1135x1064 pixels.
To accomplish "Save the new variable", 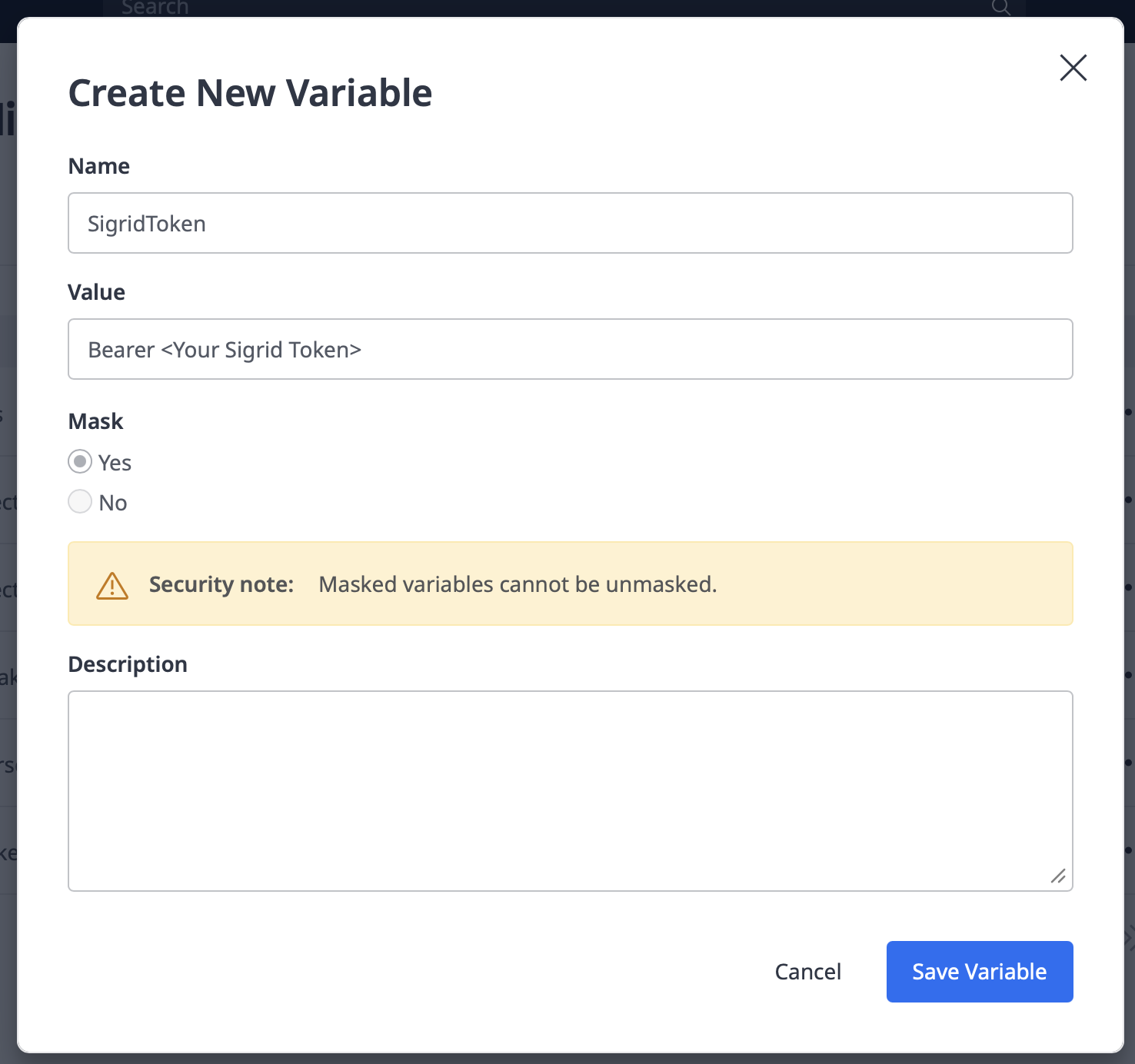I will coord(980,972).
